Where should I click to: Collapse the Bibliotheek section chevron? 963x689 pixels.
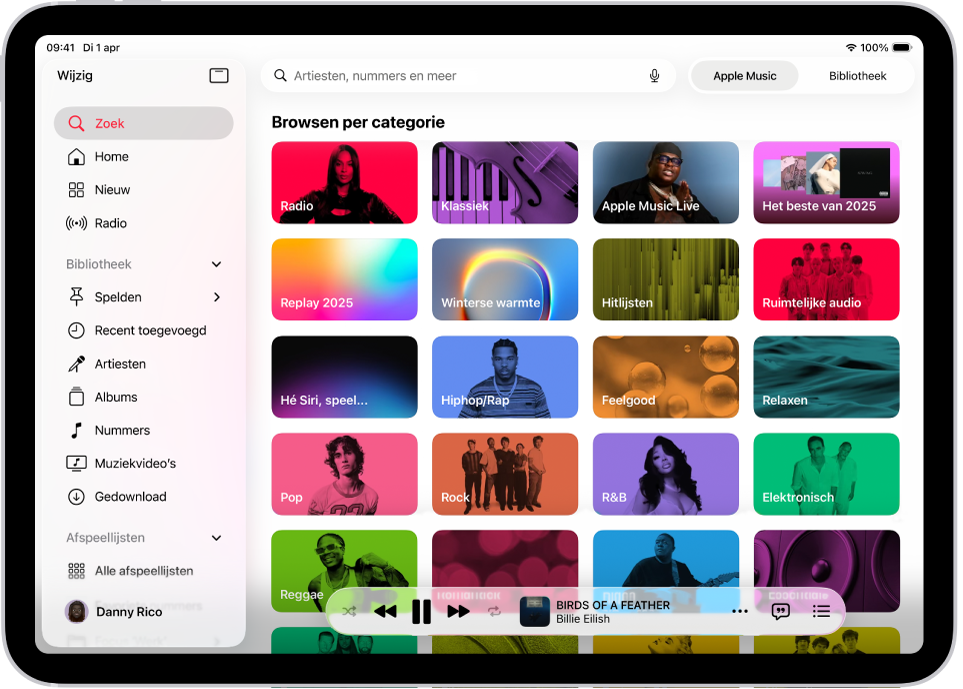(x=216, y=264)
